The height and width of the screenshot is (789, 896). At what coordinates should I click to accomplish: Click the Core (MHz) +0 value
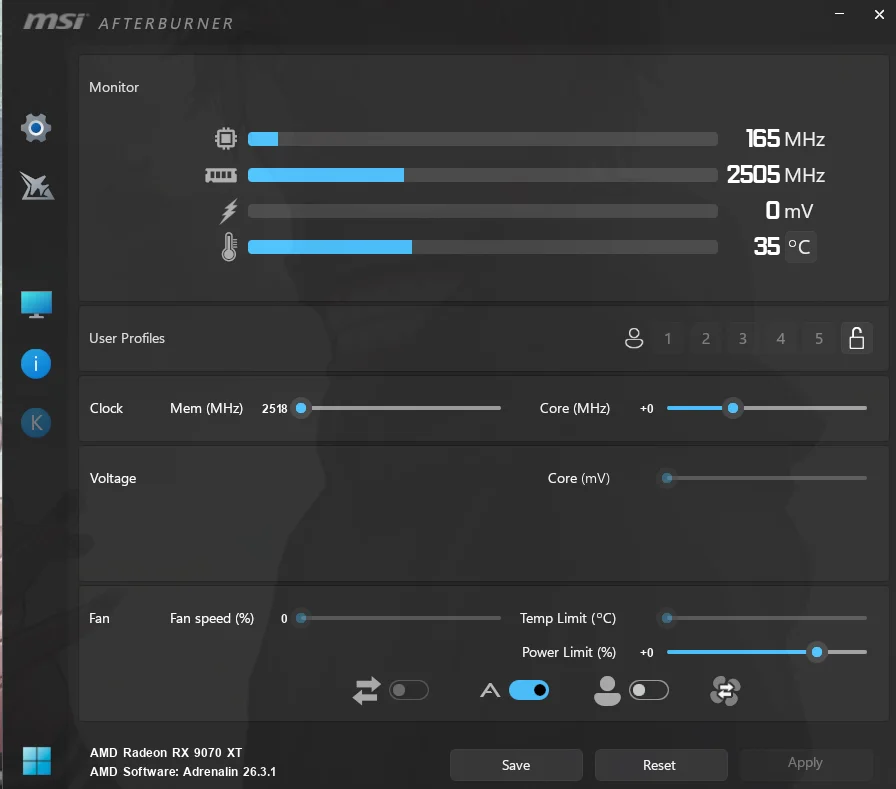646,408
